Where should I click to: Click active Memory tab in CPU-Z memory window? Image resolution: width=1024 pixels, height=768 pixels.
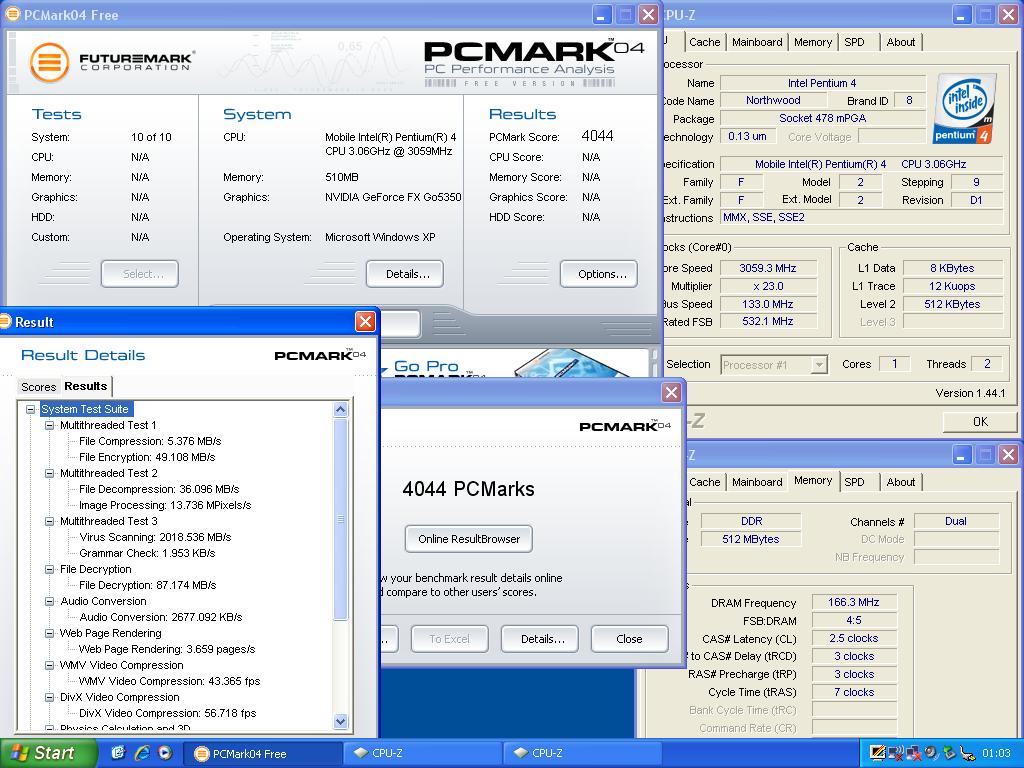(x=813, y=481)
